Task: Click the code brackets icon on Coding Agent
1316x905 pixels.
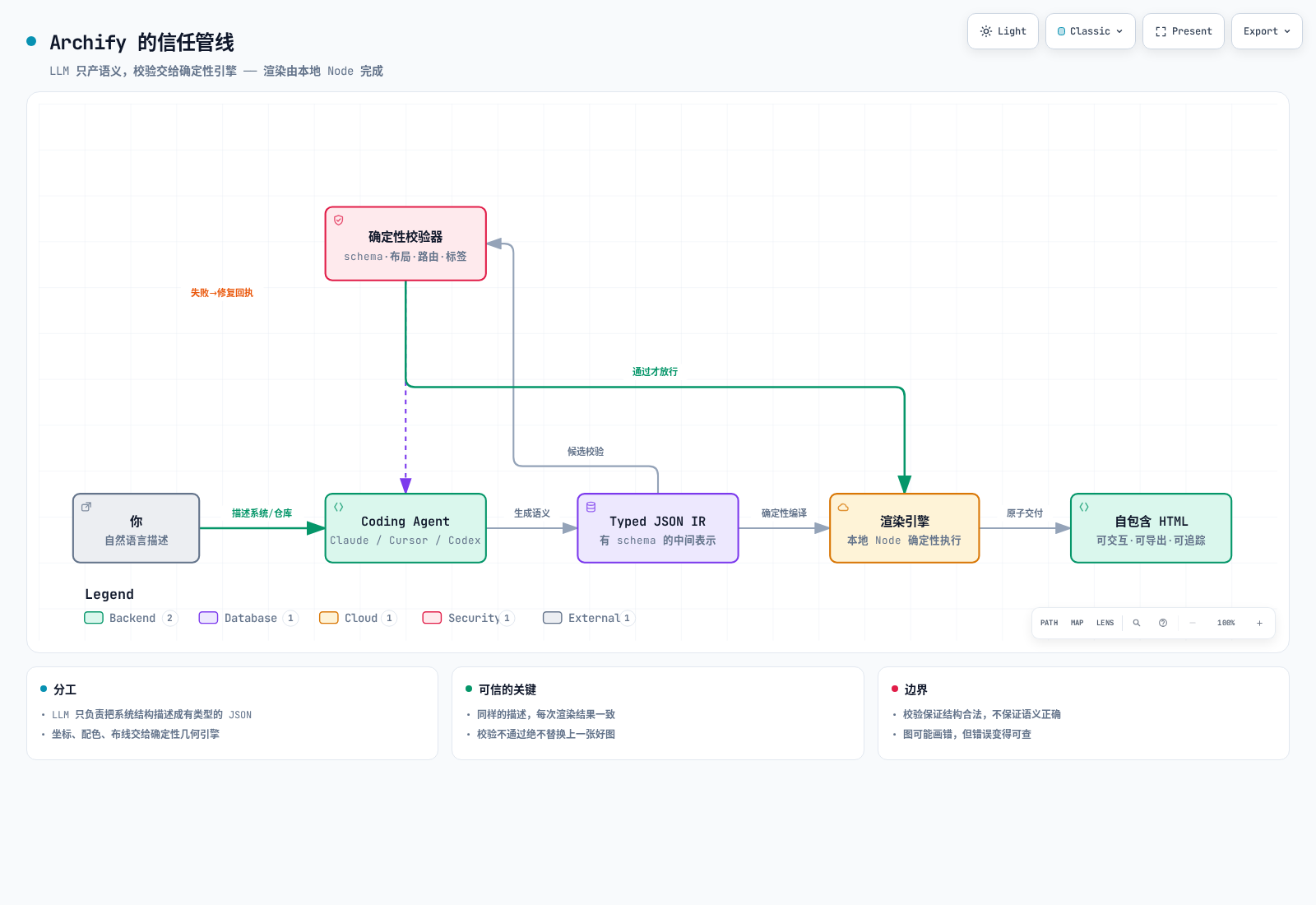Action: click(x=339, y=507)
